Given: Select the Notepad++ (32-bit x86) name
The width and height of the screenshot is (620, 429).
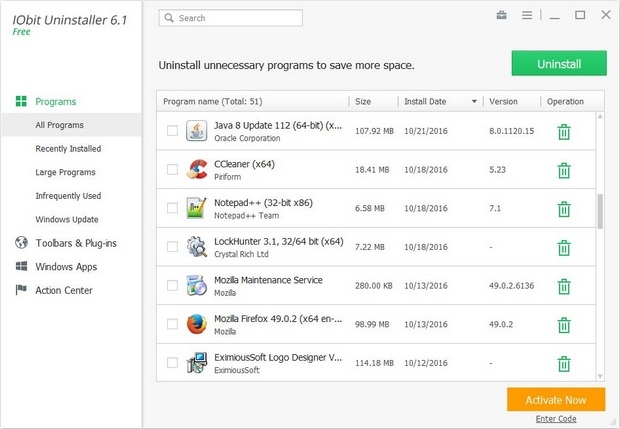Looking at the screenshot, I should coord(263,203).
